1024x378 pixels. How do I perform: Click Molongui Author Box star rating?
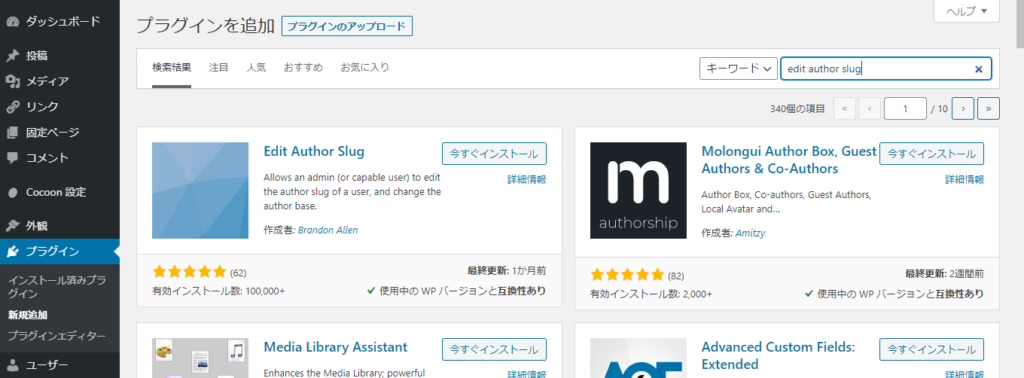627,274
